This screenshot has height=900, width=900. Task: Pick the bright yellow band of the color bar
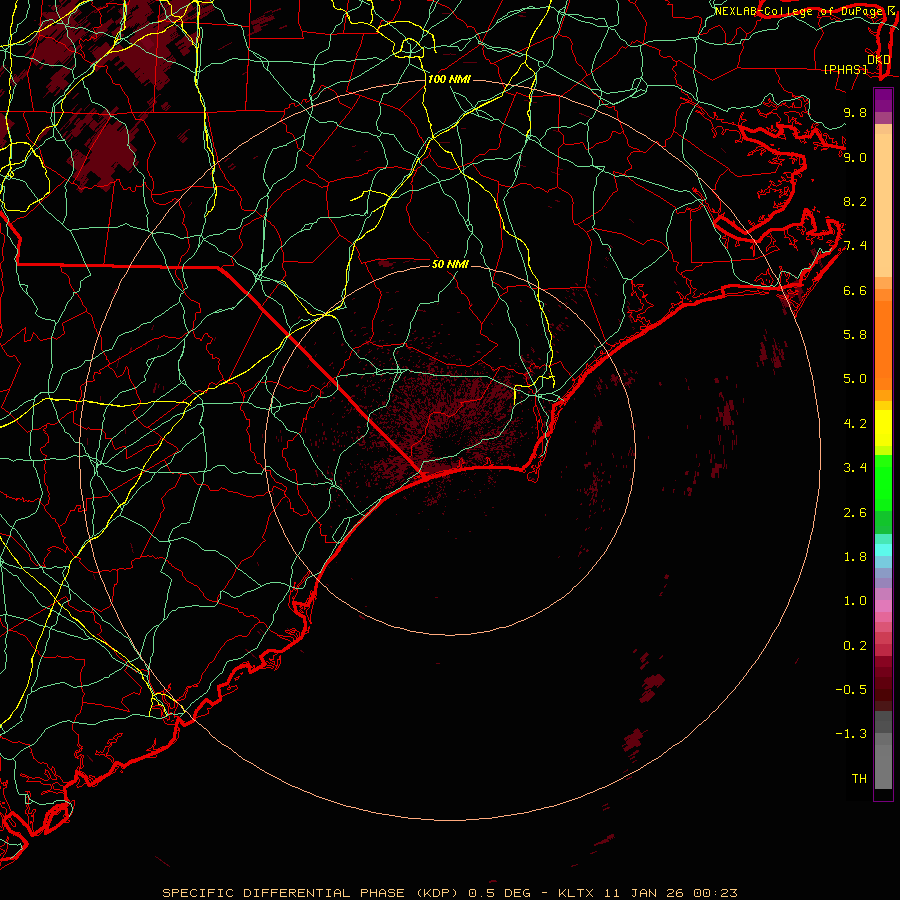point(883,428)
